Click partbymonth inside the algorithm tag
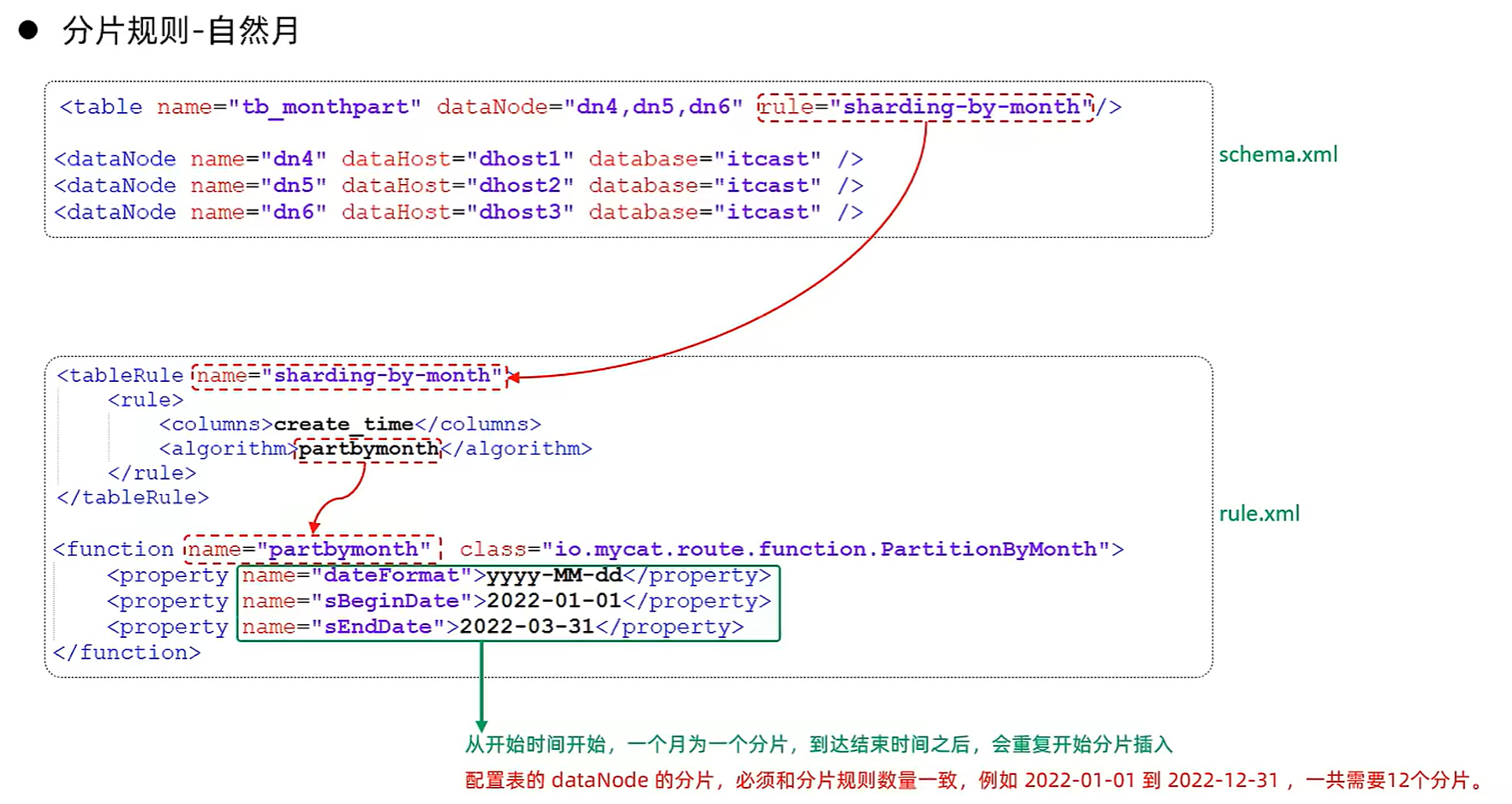 [368, 449]
